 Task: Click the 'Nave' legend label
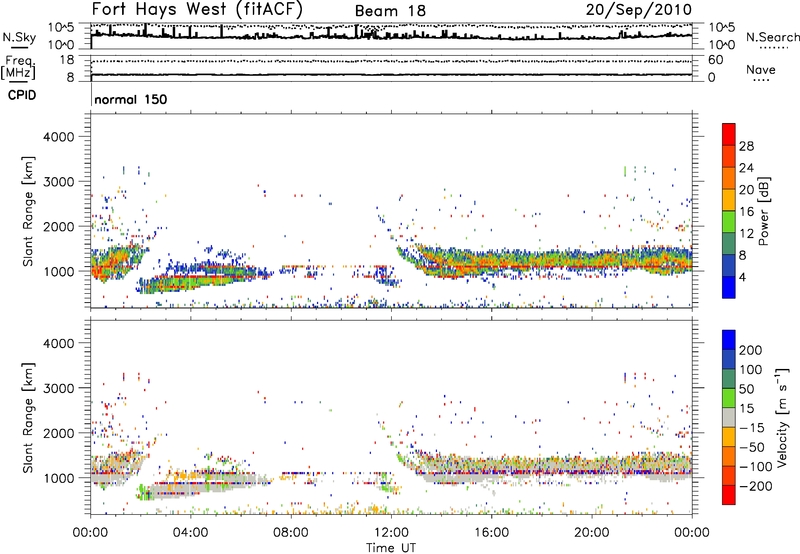coord(761,70)
